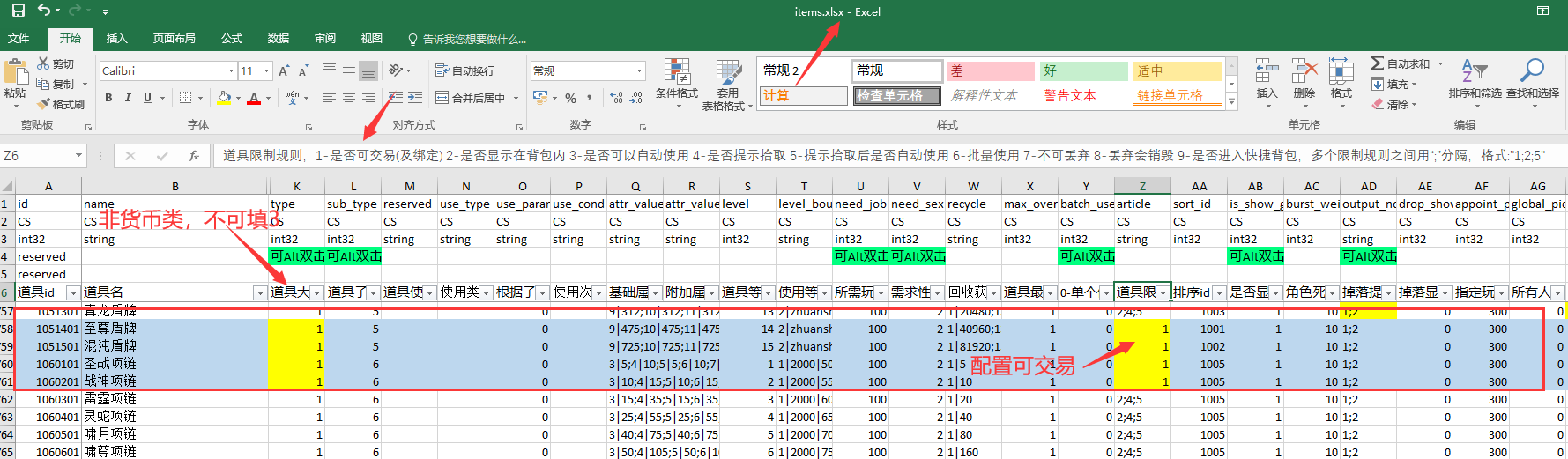Screen dimensions: 1568x459
Task: Toggle Bold formatting
Action: (108, 98)
